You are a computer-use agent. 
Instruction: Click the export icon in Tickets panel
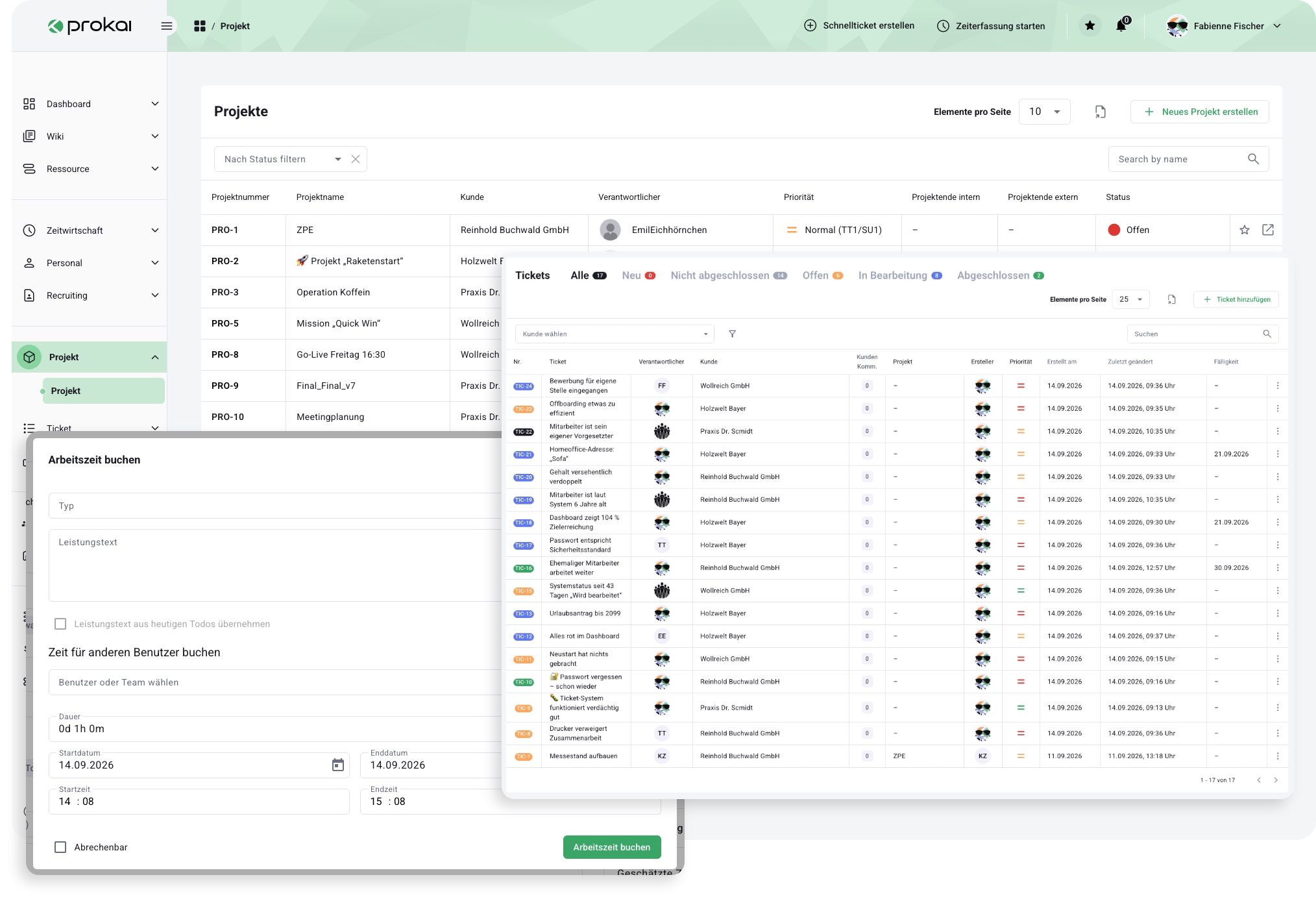1171,299
